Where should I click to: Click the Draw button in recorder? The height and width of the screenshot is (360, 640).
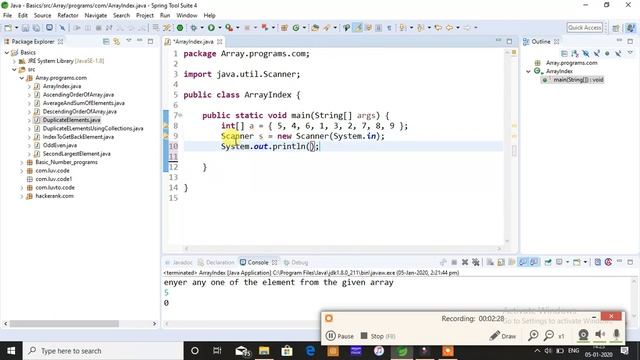click(502, 336)
